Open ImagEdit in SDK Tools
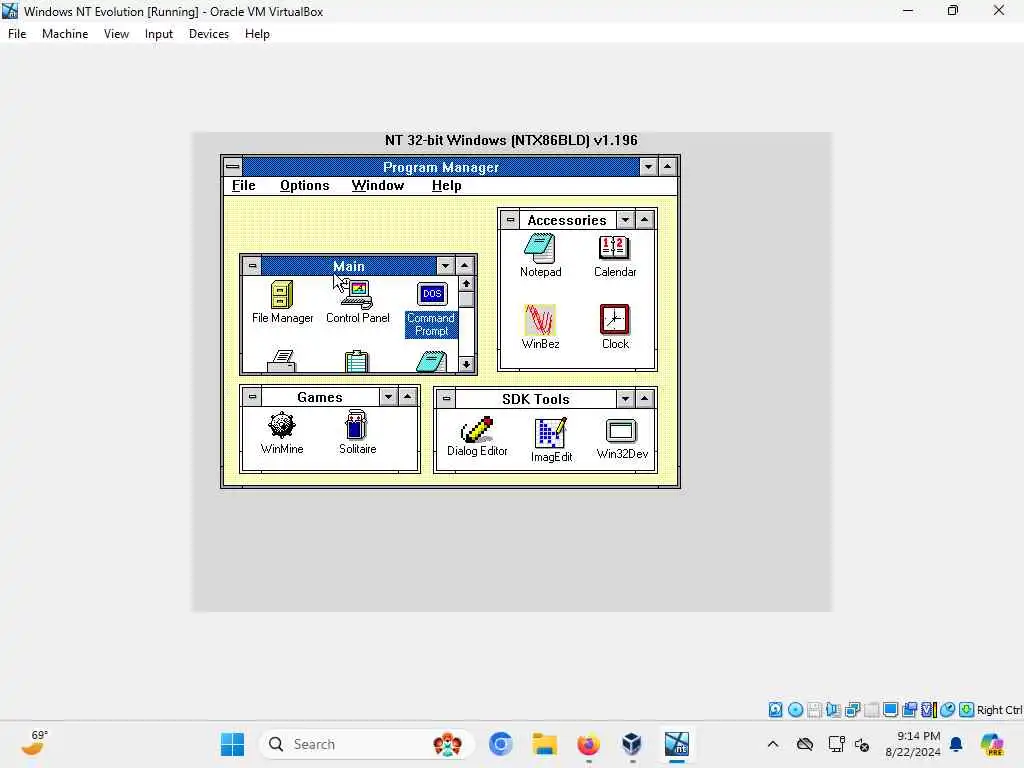This screenshot has width=1024, height=768. [551, 440]
